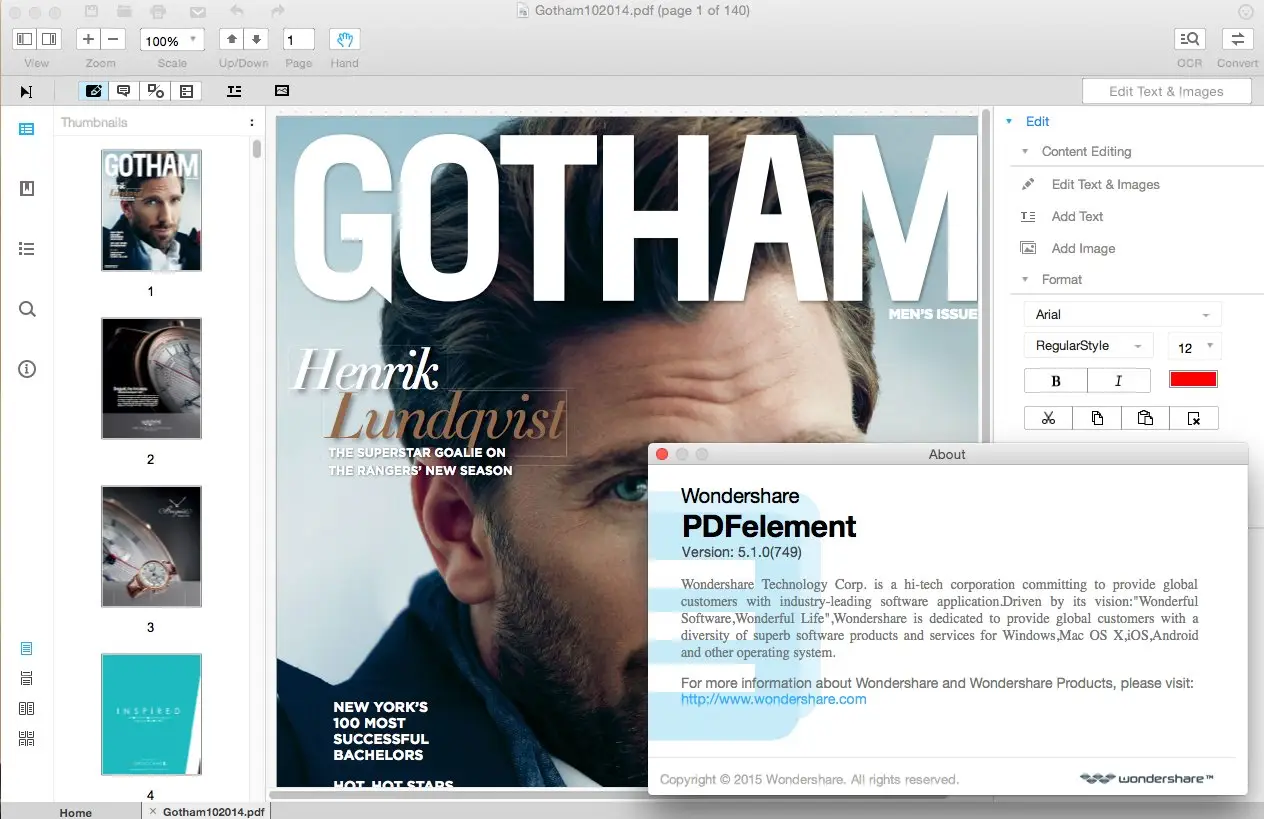Go to previous page with up arrow
Image resolution: width=1264 pixels, height=819 pixels.
(x=232, y=39)
